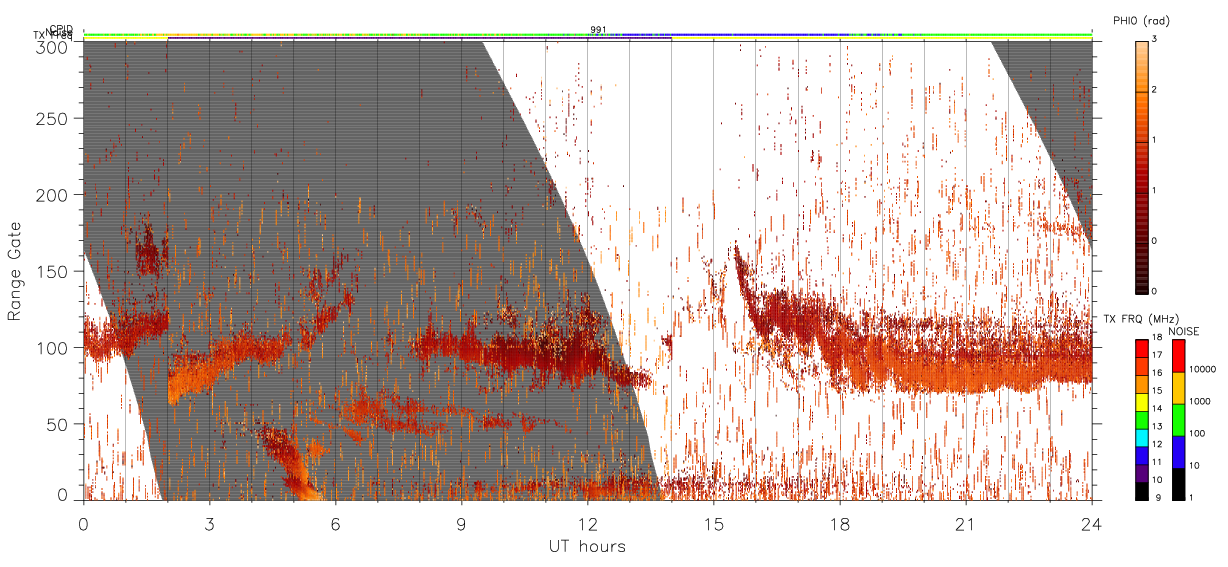Click the x-axis tick label 24
The width and height of the screenshot is (1228, 567).
1091,524
